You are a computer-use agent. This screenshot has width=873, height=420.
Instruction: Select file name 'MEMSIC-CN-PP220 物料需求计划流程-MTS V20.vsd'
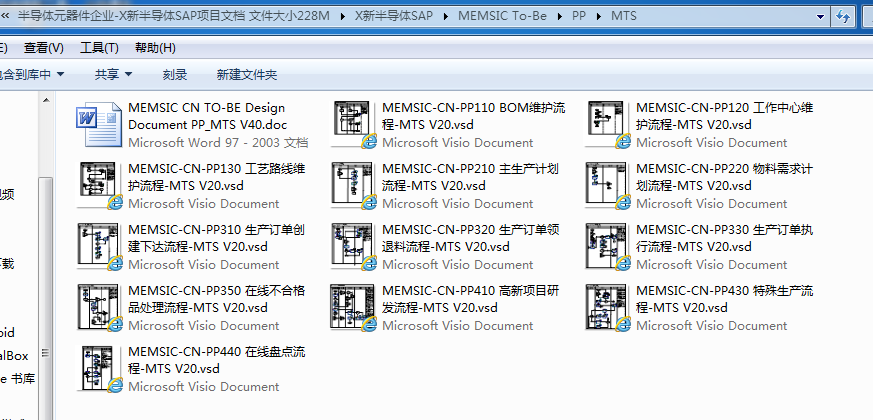coord(725,177)
